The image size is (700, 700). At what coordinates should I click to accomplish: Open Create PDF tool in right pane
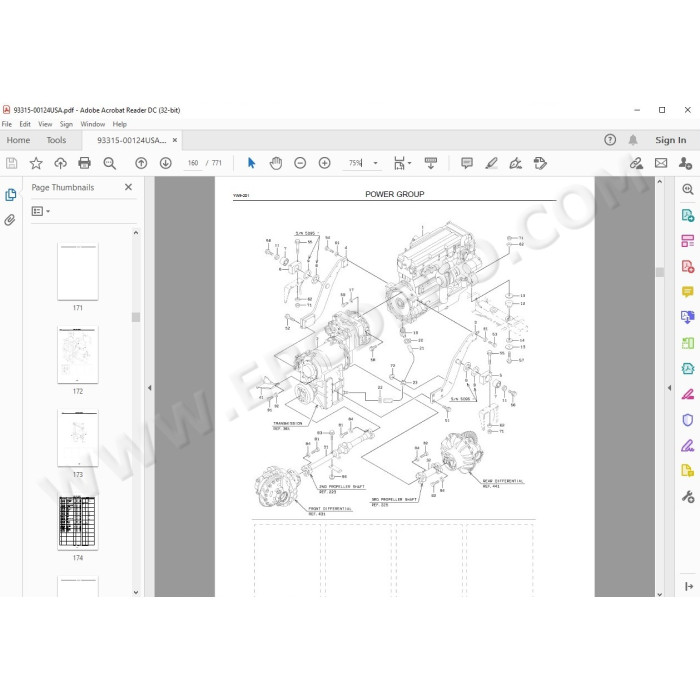688,267
